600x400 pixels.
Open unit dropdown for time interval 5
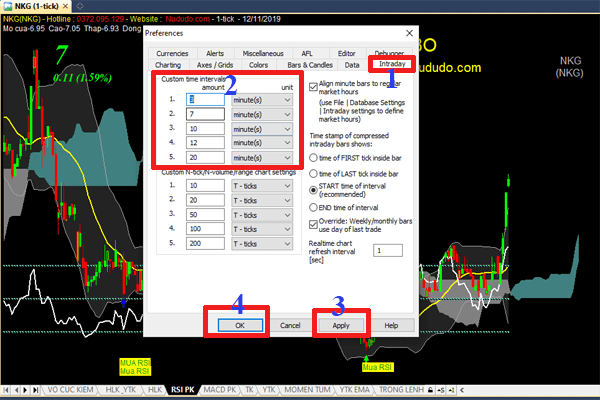pyautogui.click(x=262, y=158)
